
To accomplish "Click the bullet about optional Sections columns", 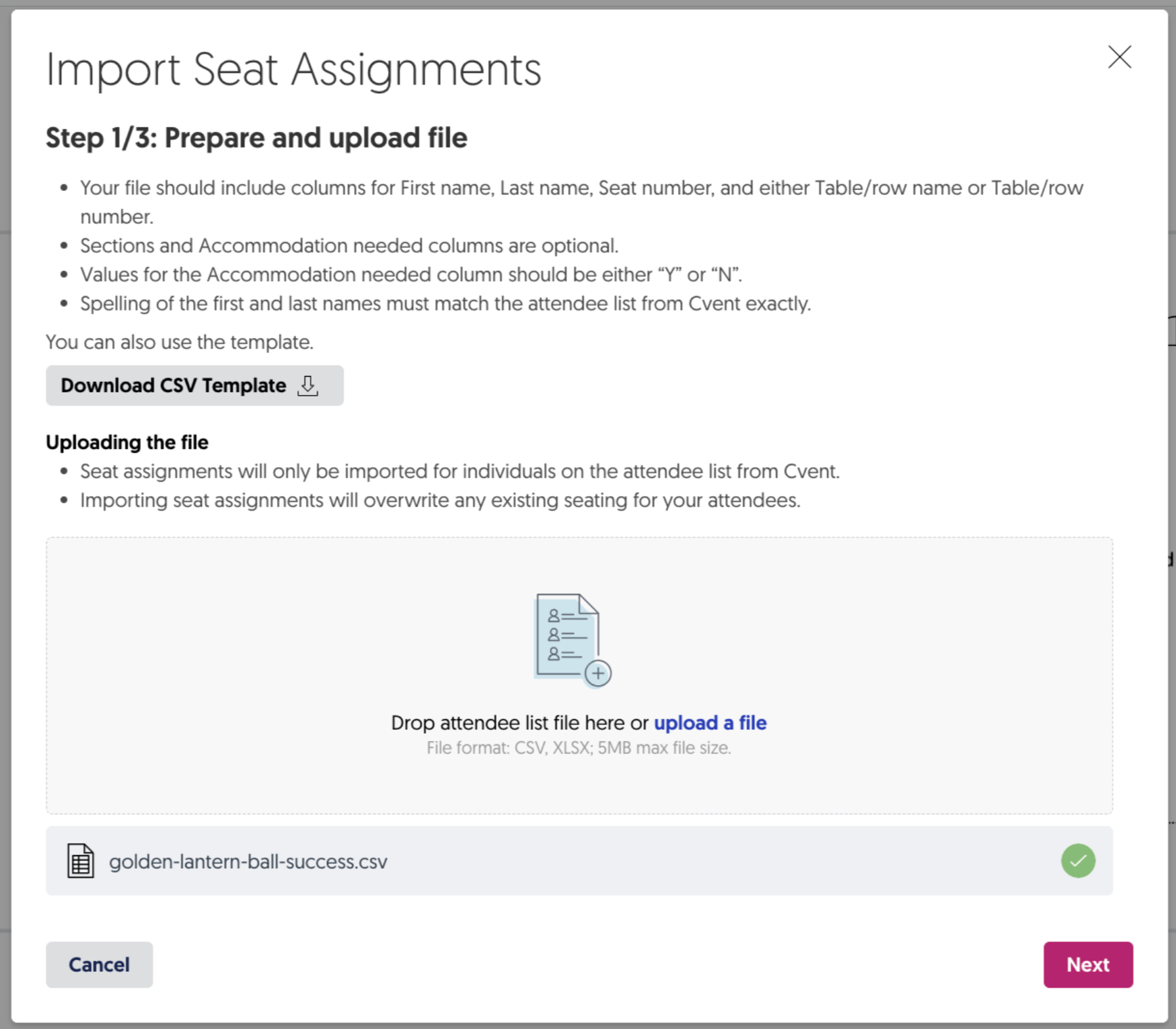I will tap(349, 245).
